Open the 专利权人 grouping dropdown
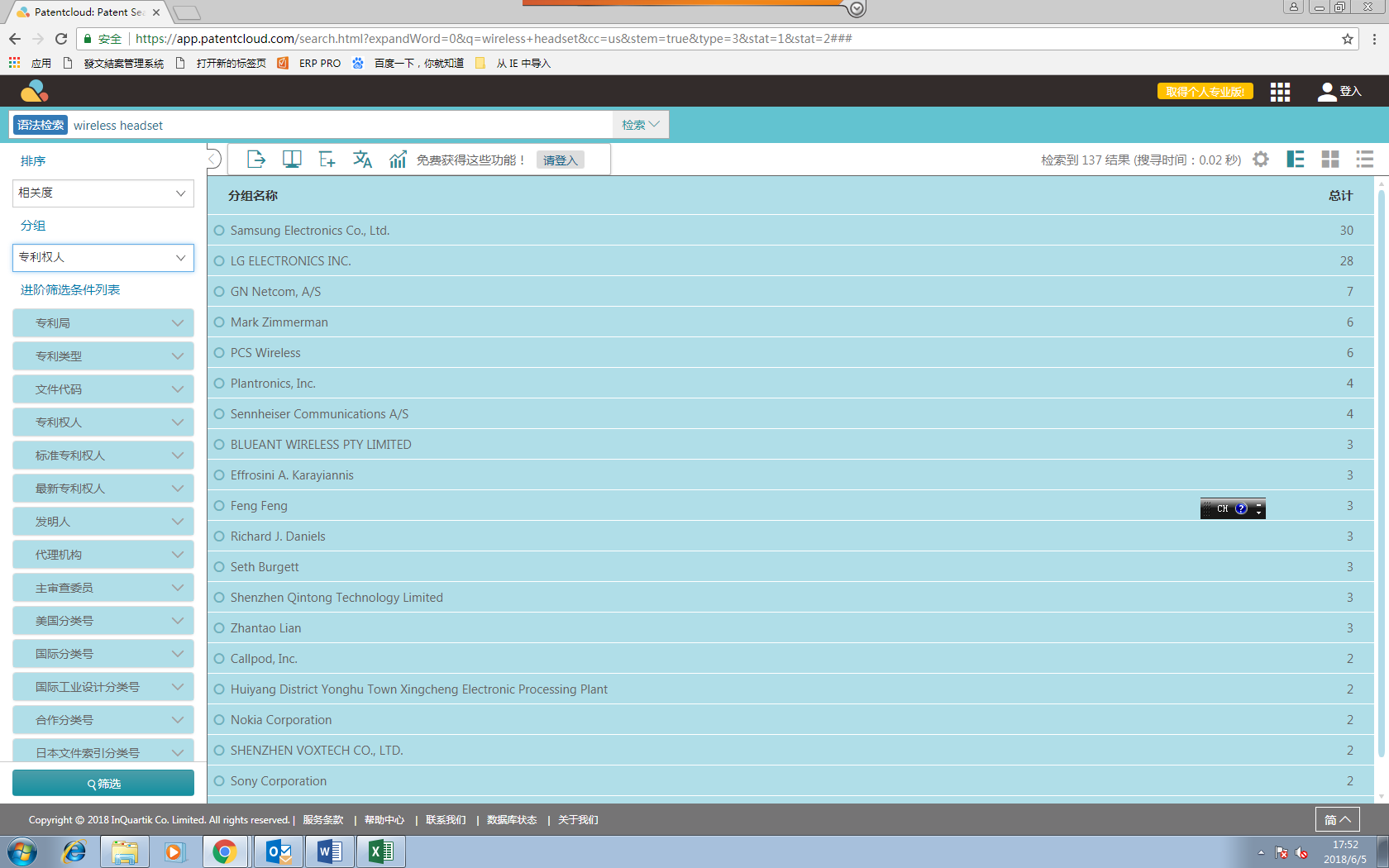 tap(103, 258)
